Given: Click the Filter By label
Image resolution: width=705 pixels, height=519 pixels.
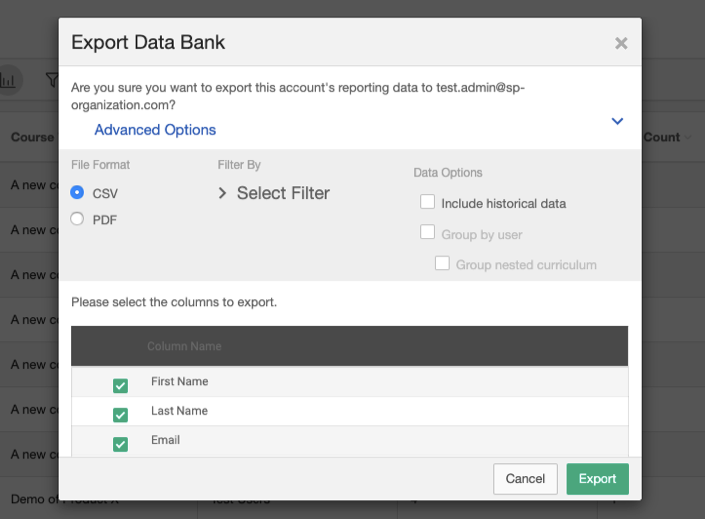Looking at the screenshot, I should tap(239, 165).
